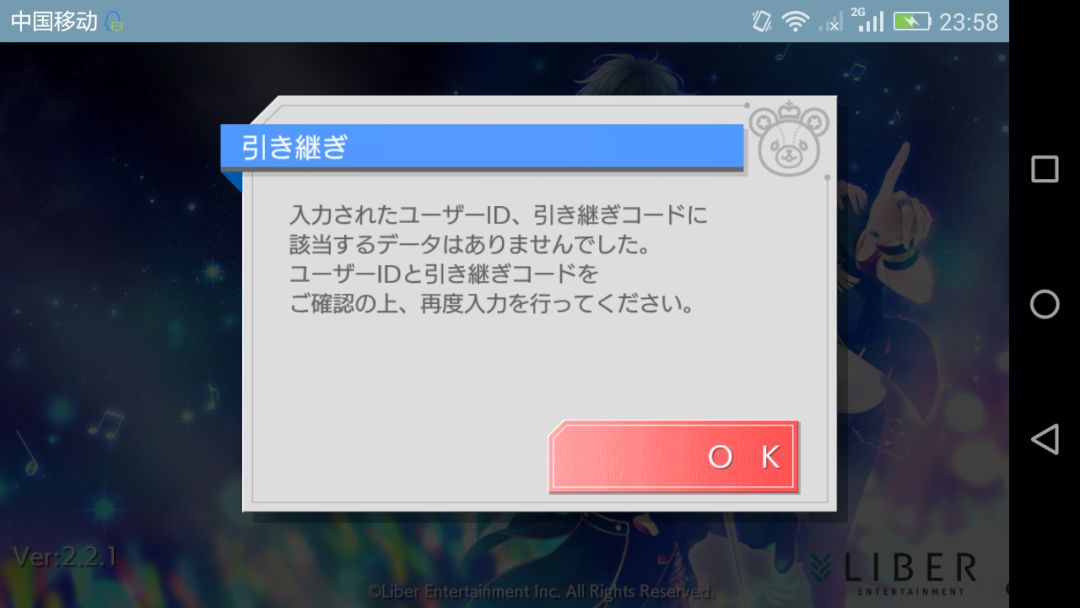This screenshot has height=608, width=1080.
Task: Tap the 引き継ぎ dialog title bar
Action: 482,147
